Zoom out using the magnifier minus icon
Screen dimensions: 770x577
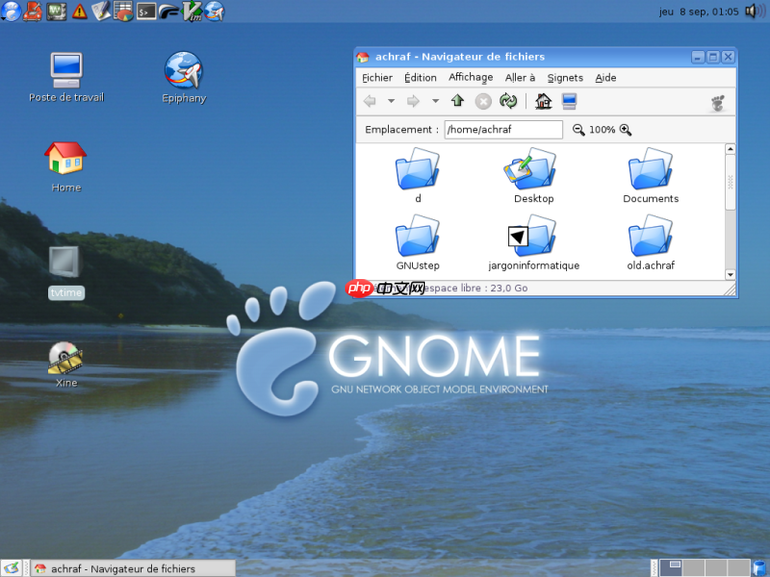click(x=579, y=130)
